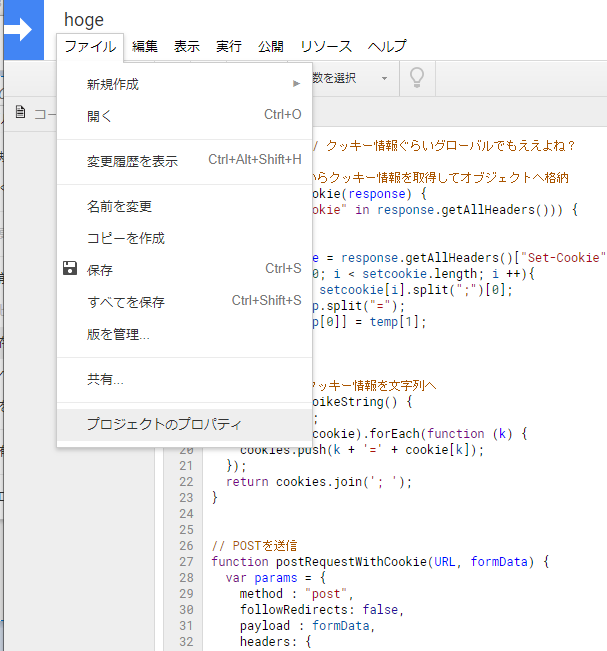Open the 表示 menu
607x651 pixels.
187,46
